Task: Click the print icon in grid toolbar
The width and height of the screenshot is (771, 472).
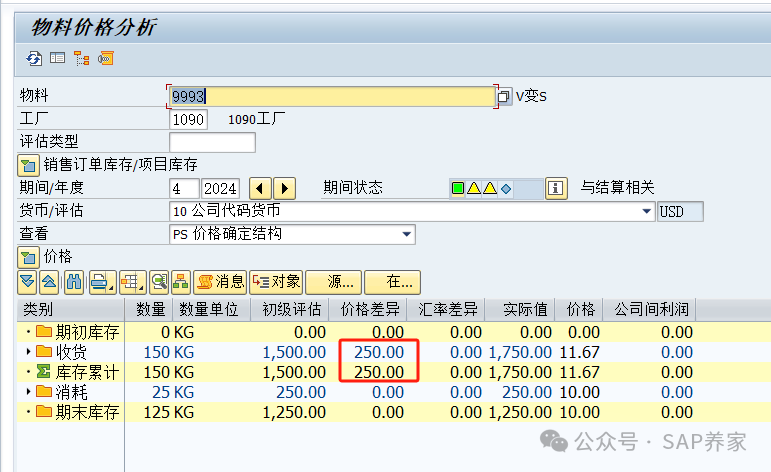Action: (102, 282)
